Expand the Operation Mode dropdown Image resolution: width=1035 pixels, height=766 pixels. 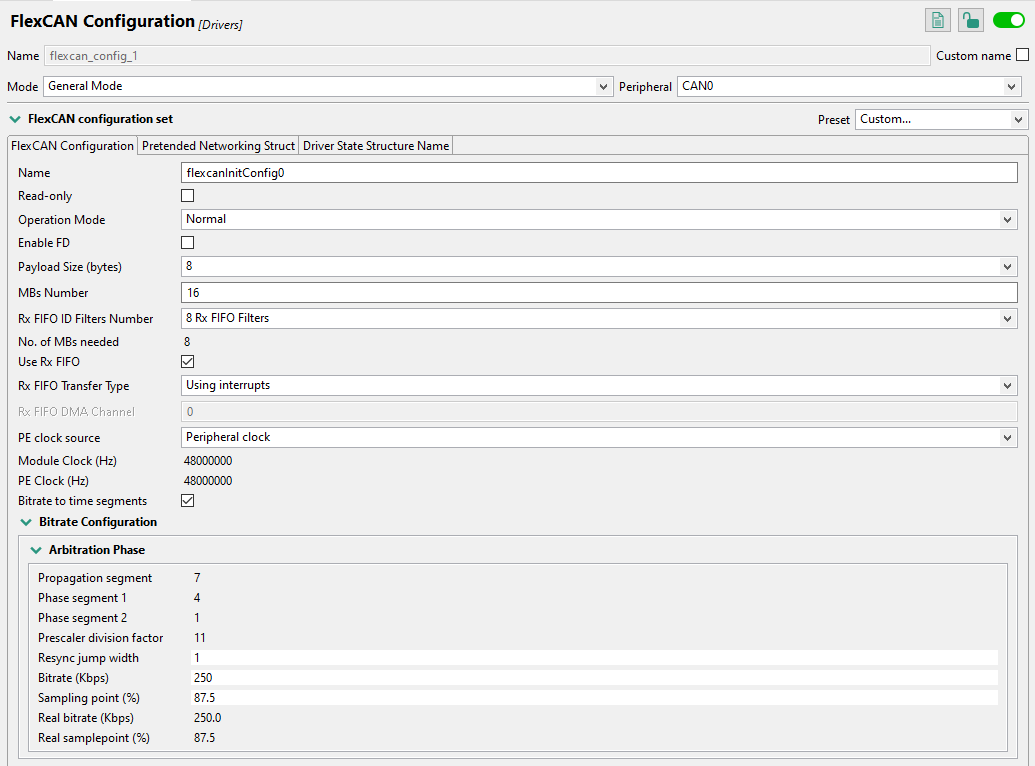(598, 219)
